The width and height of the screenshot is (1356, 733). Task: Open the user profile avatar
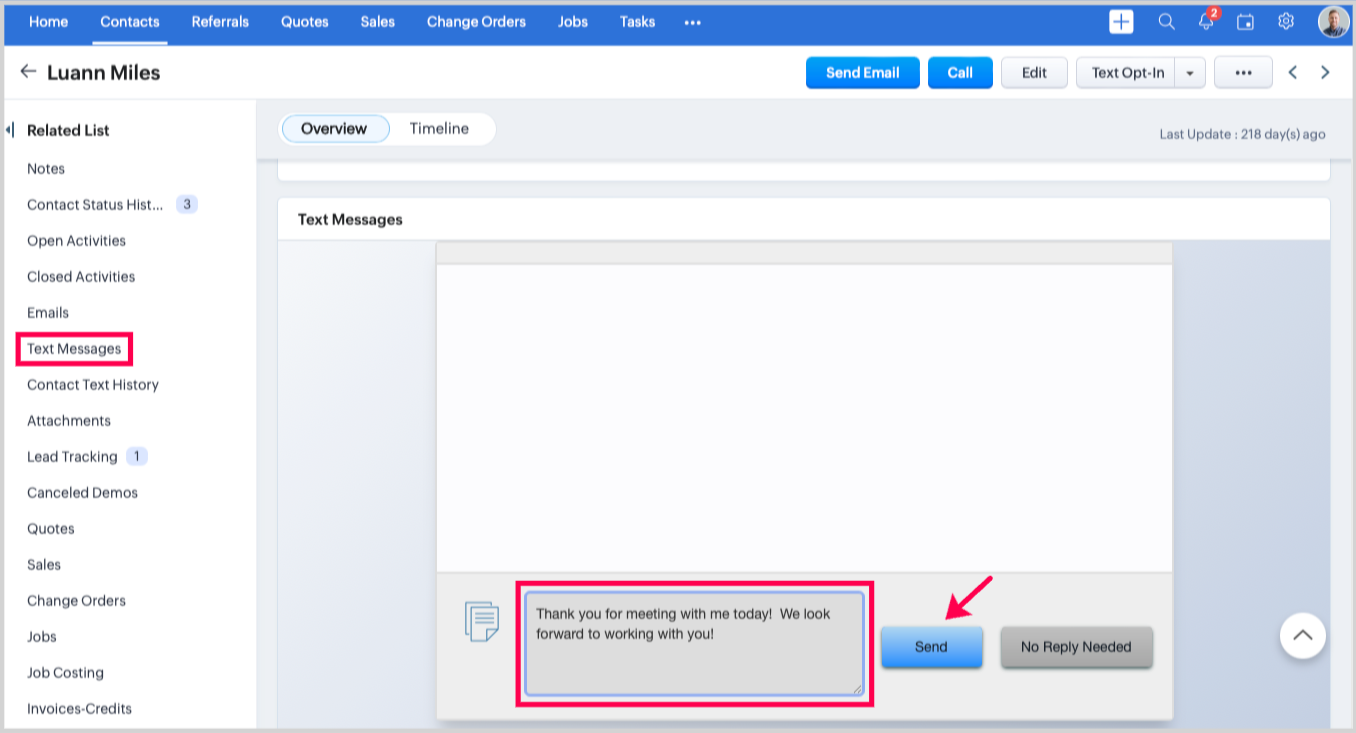(1332, 22)
